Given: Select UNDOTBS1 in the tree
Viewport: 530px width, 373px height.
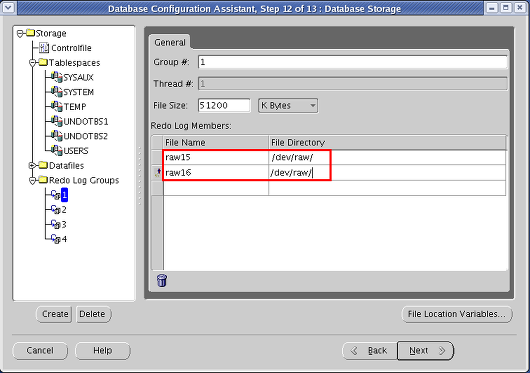Looking at the screenshot, I should click(x=86, y=121).
